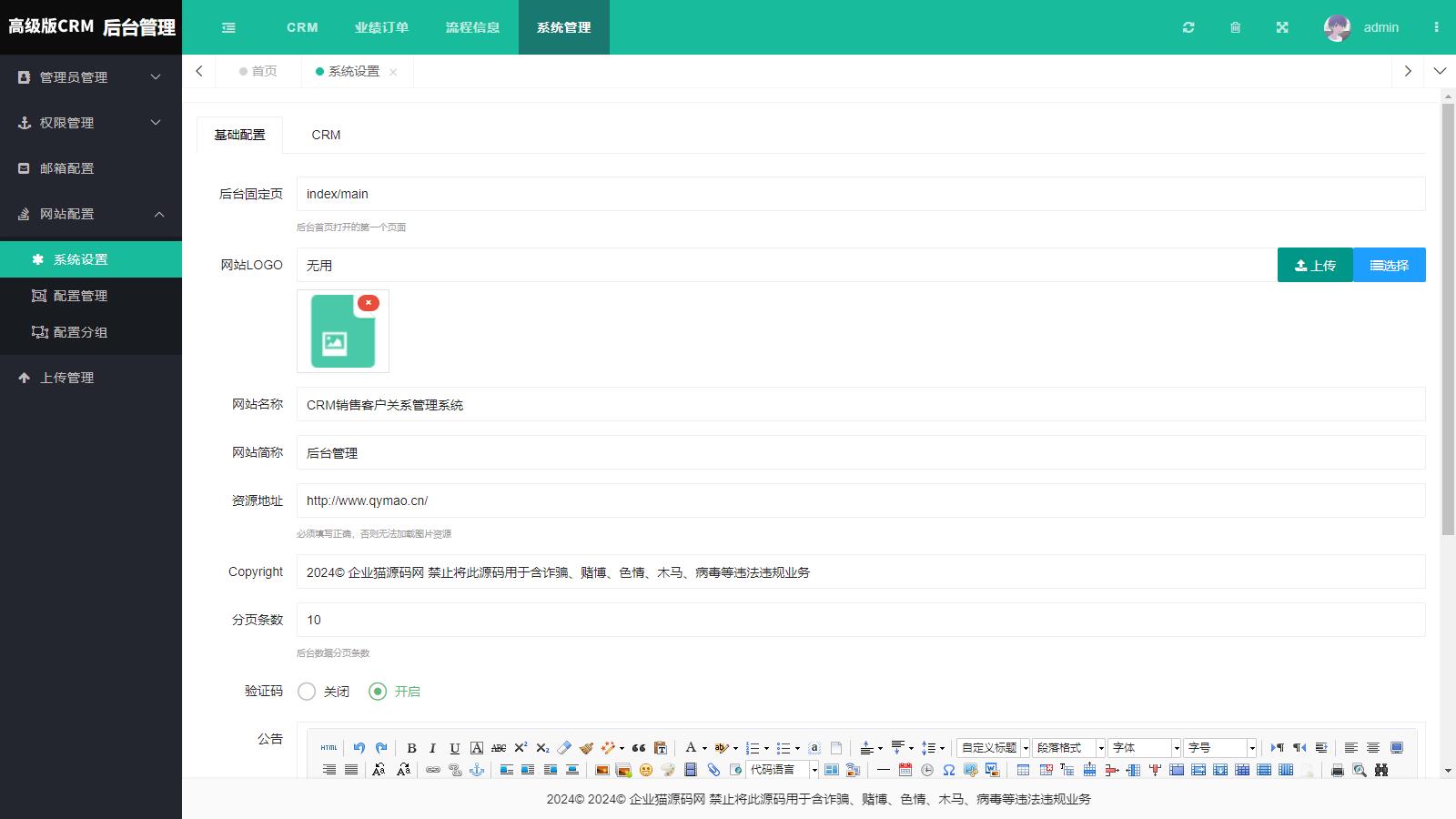
Task: Select the 开启 radio for 验证码
Action: point(378,692)
